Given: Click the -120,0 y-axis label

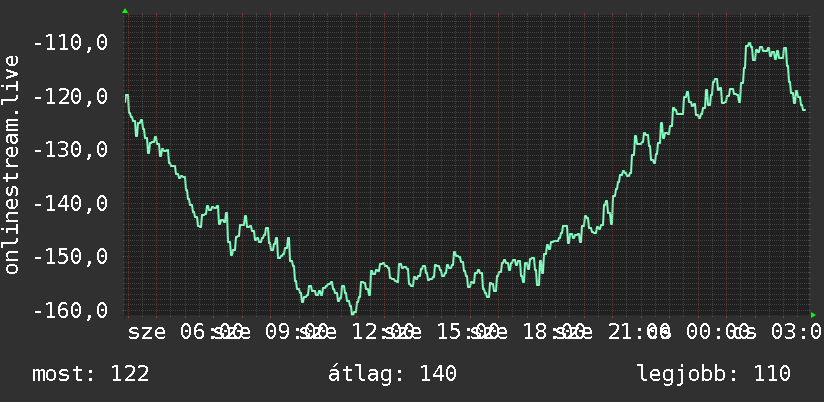Looking at the screenshot, I should click(x=70, y=97).
